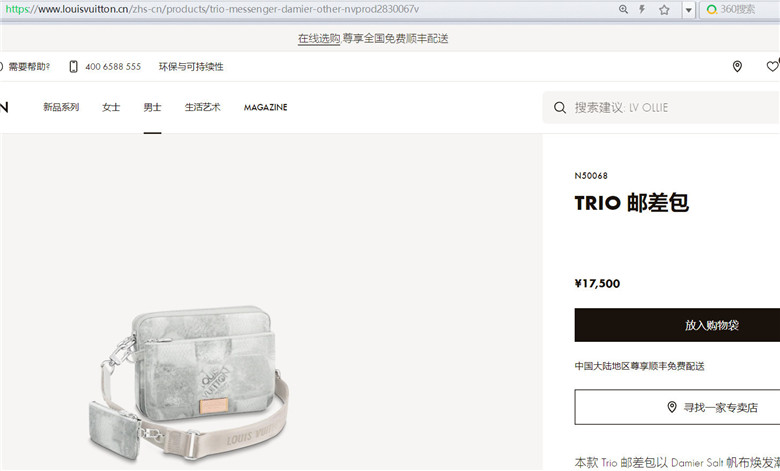This screenshot has width=780, height=471.
Task: Open the 新品系列 menu
Action: click(61, 107)
